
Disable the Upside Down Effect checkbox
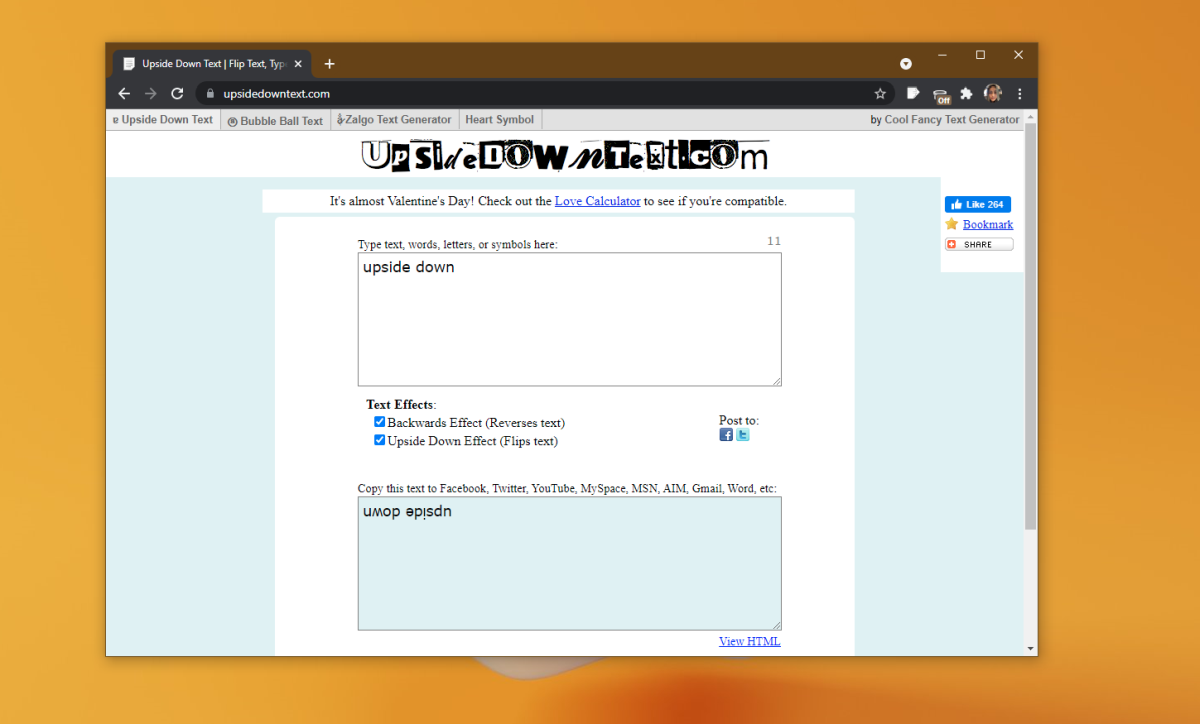(380, 440)
